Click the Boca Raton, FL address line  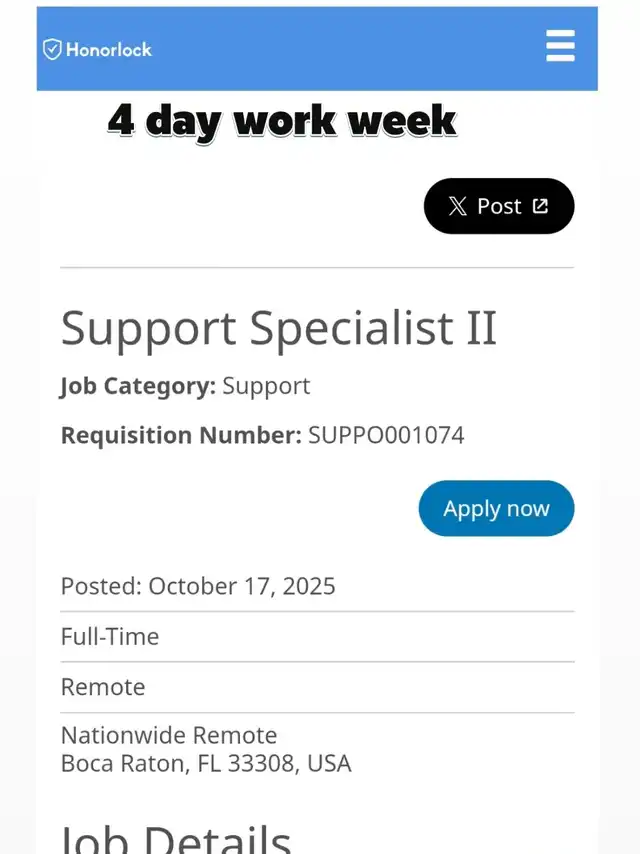pos(206,764)
